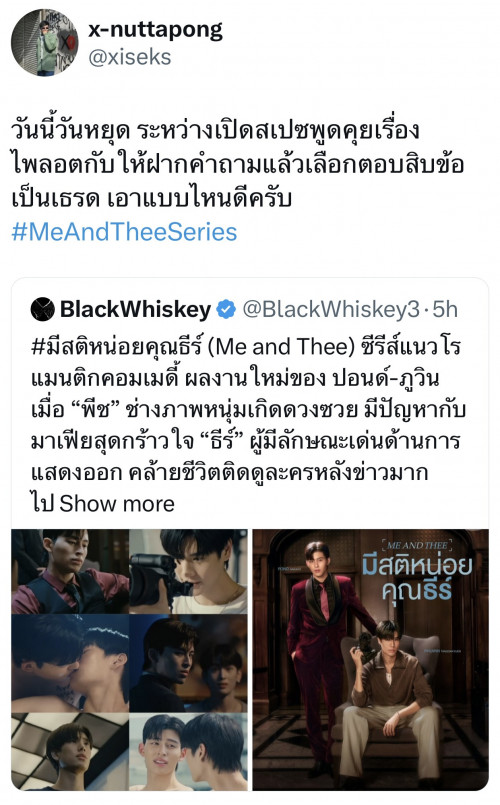Open the Me and Thee poster image
The image size is (500, 805).
point(371,660)
